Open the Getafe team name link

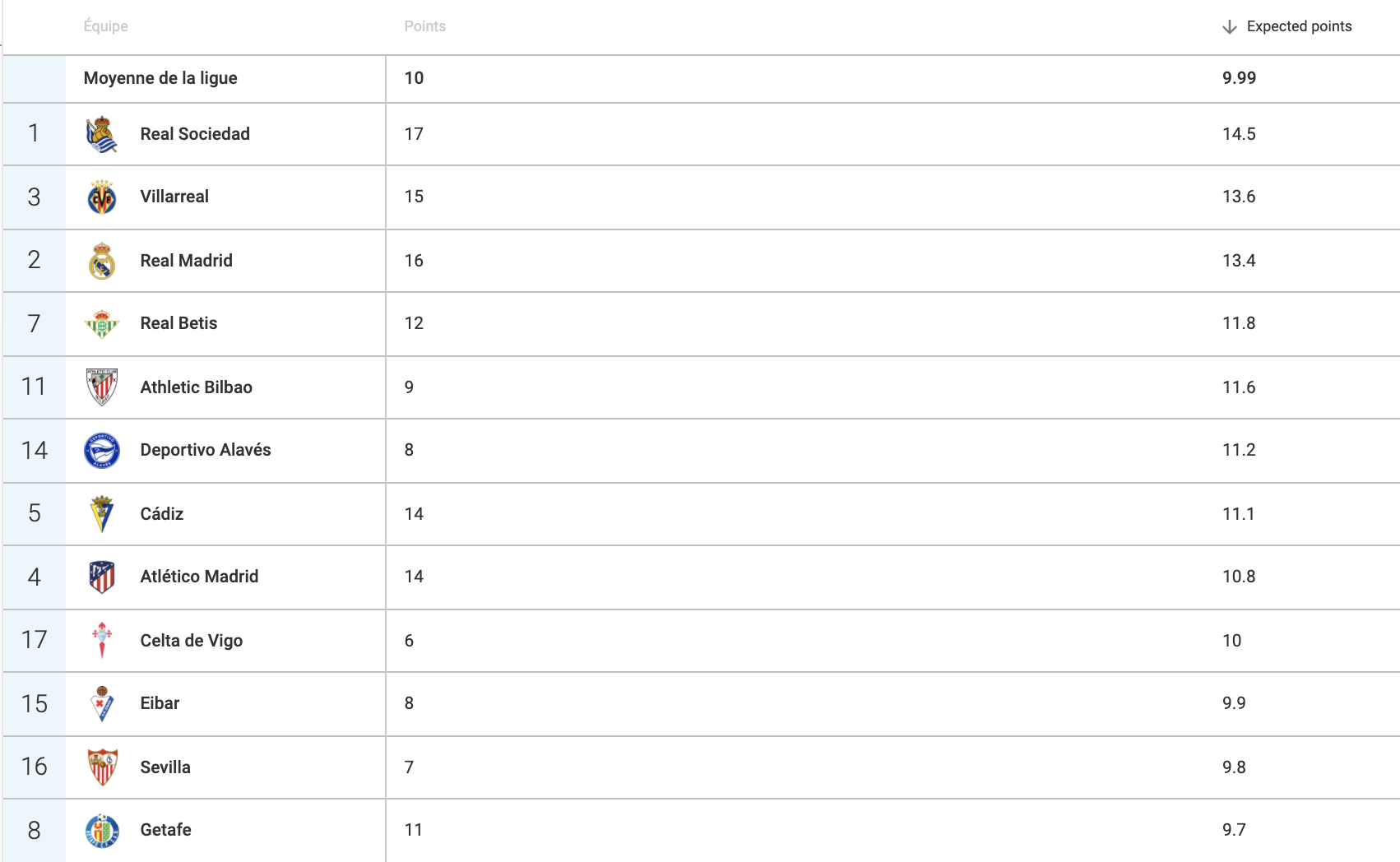[x=166, y=830]
